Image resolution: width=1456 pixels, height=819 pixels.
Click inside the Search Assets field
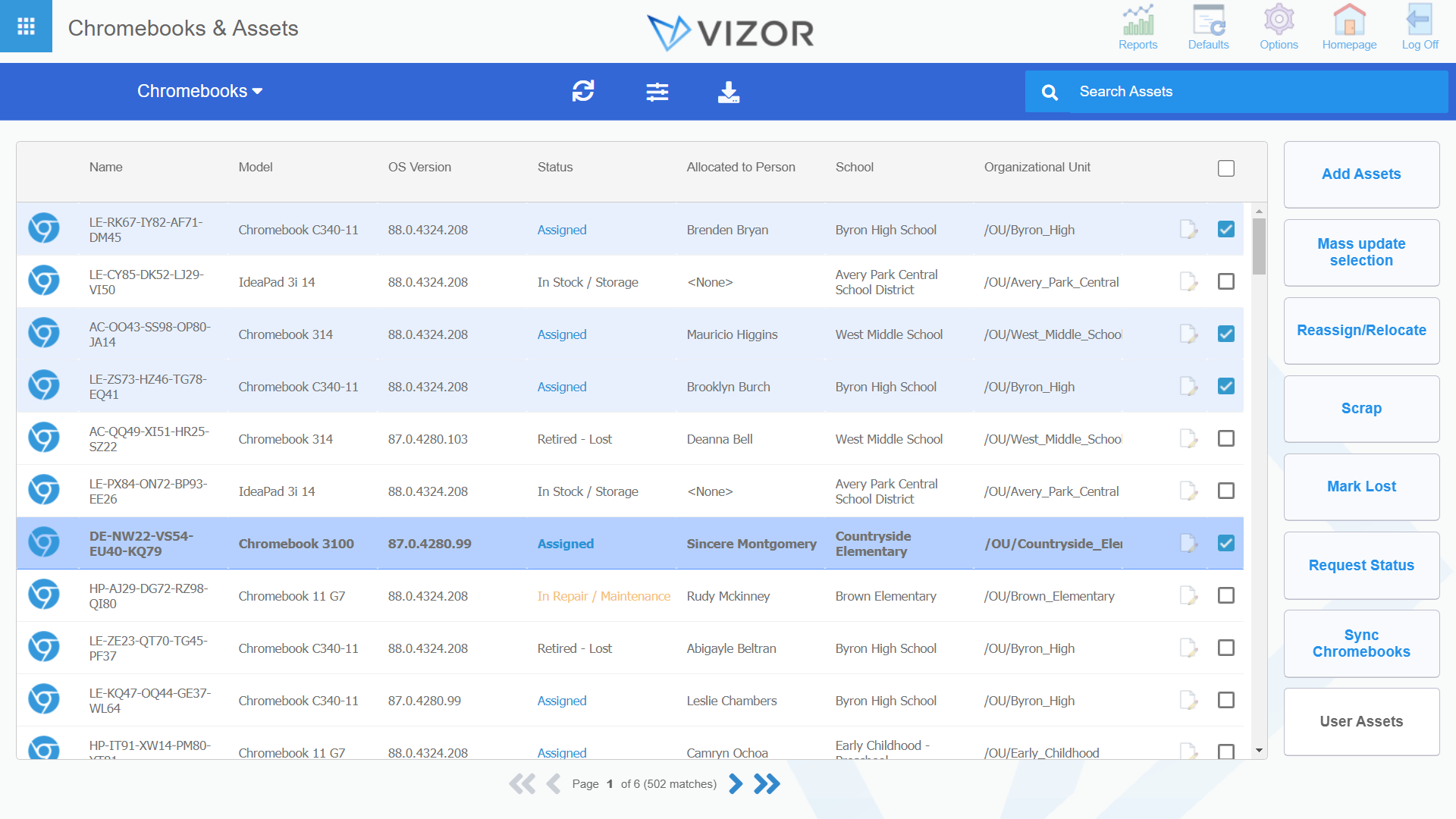(x=1213, y=91)
